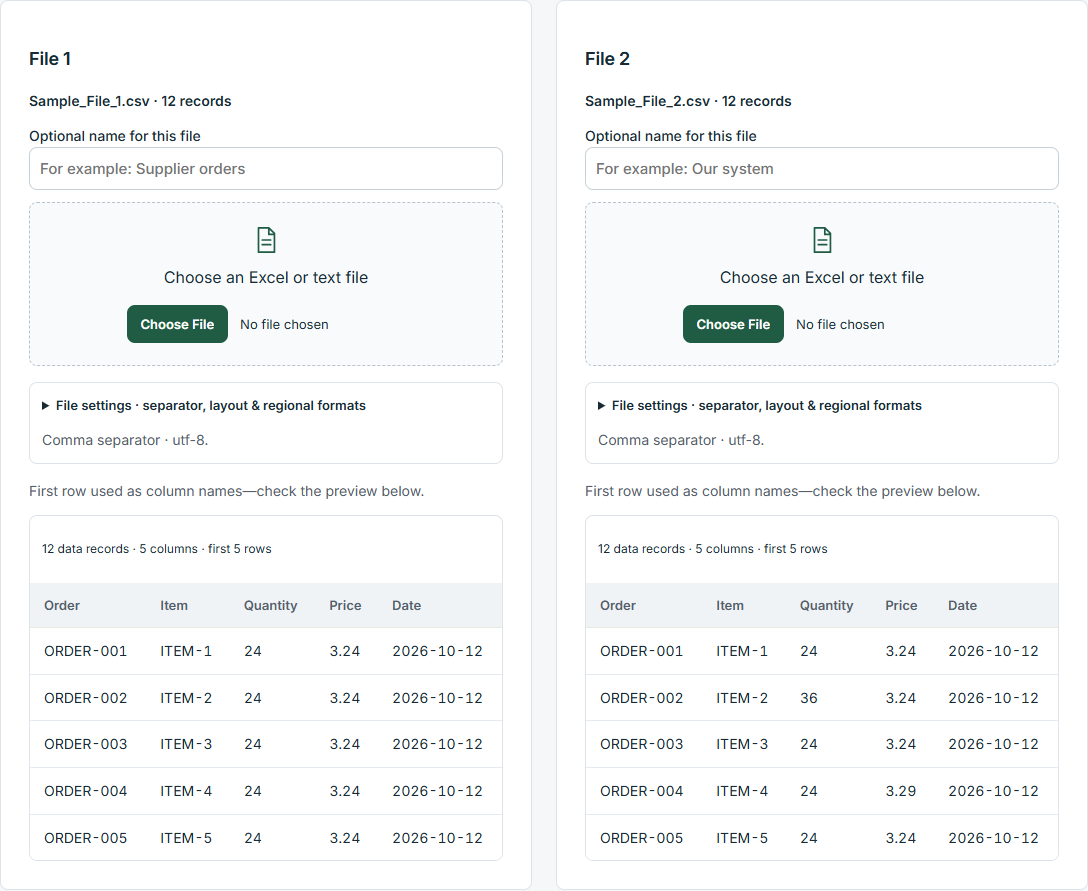Viewport: 1088px width, 891px height.
Task: Click Sample_File_2.csv file name text
Action: click(647, 101)
